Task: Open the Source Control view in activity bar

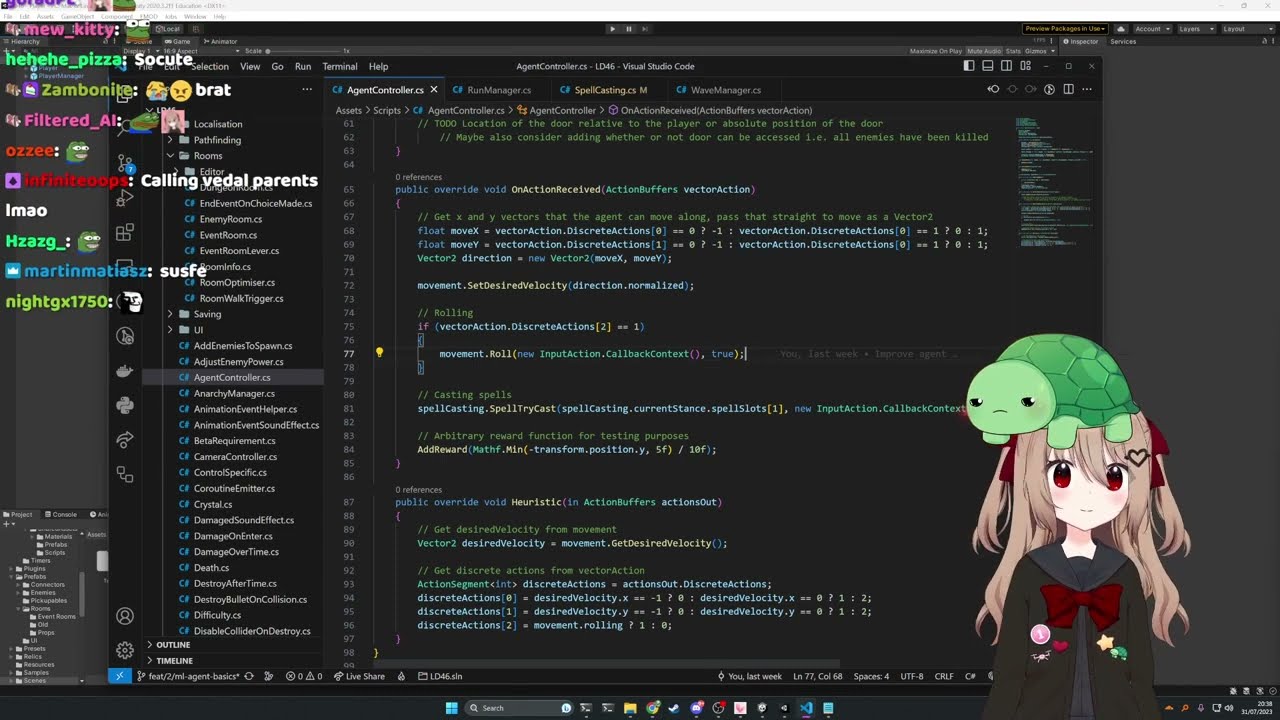Action: 125,162
